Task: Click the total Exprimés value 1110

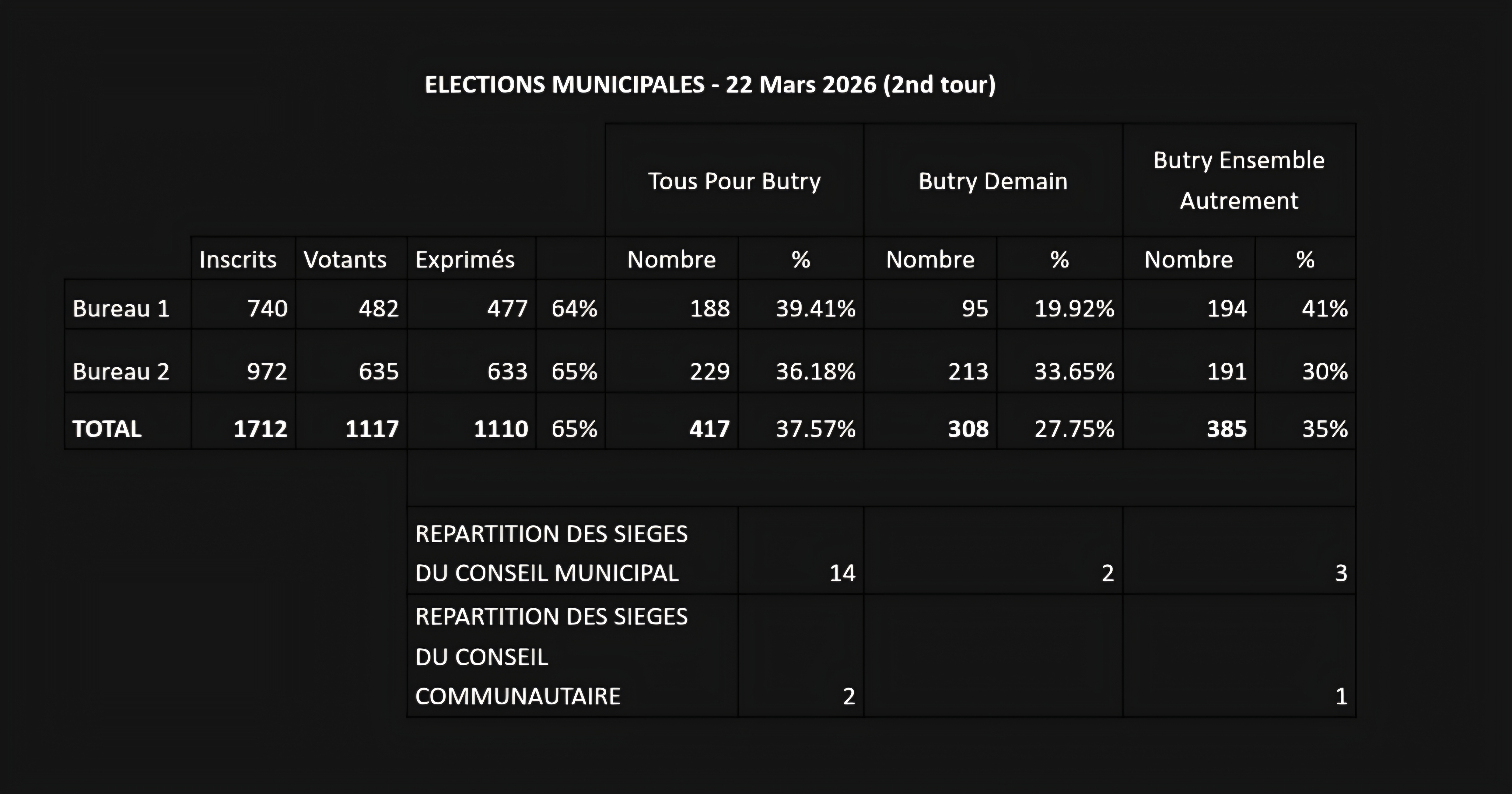Action: point(500,429)
